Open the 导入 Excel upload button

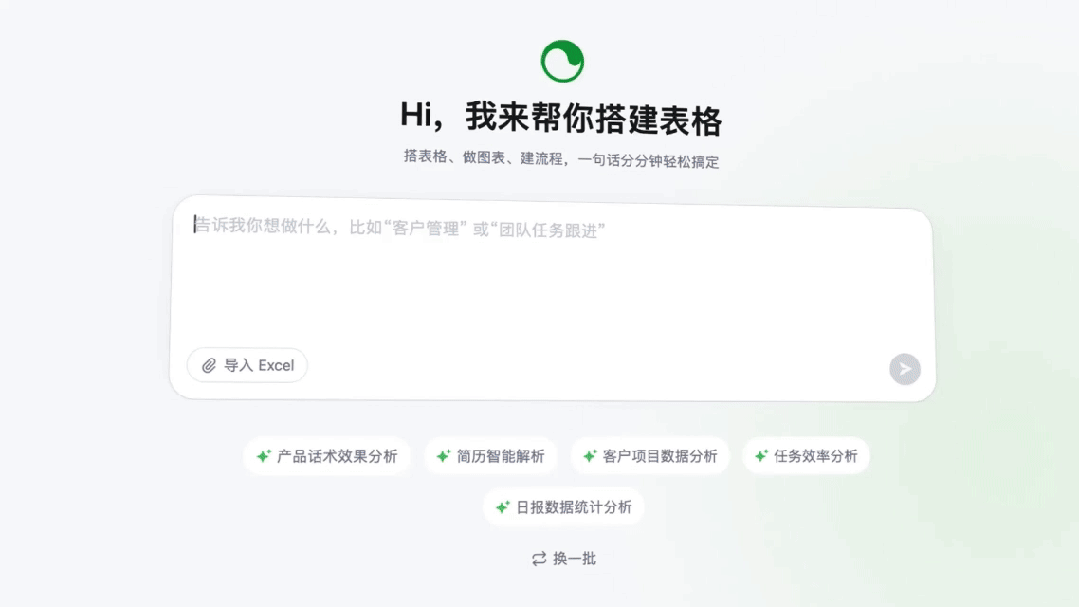coord(247,366)
